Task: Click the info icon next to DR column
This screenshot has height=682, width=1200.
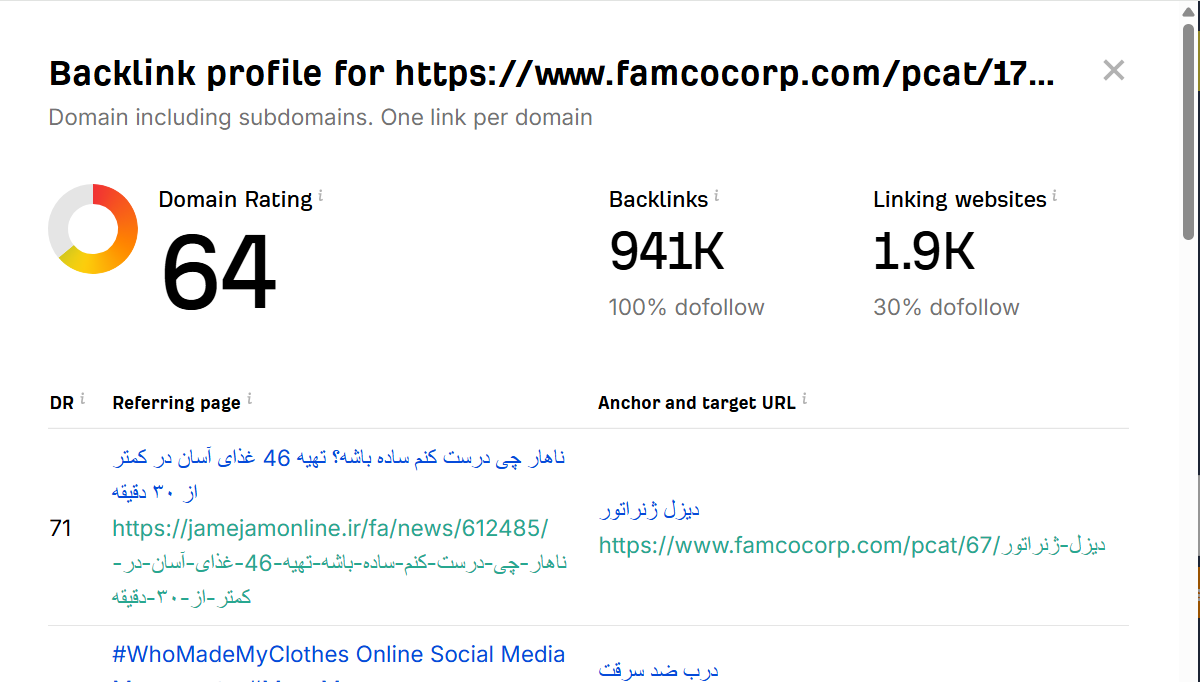Action: click(x=82, y=399)
